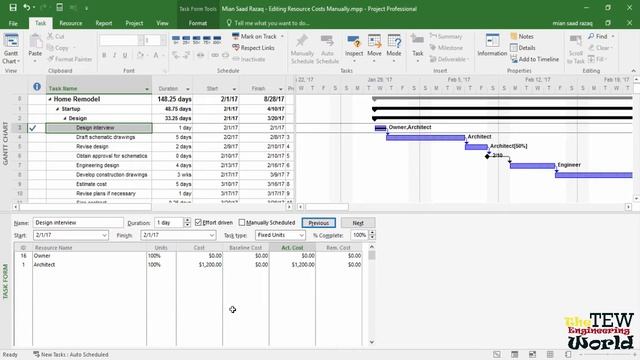Screen dimensions: 640x360
Task: Toggle the Manually Scheduled checkbox
Action: [242, 222]
